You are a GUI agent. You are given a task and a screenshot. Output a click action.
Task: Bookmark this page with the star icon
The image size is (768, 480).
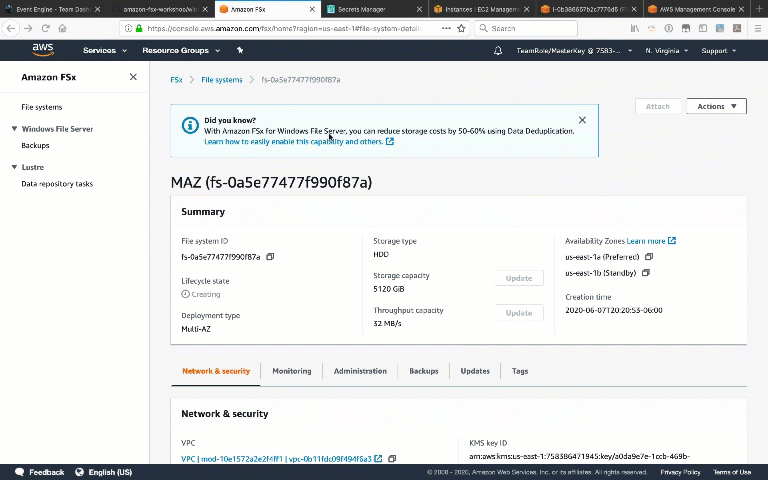461,28
